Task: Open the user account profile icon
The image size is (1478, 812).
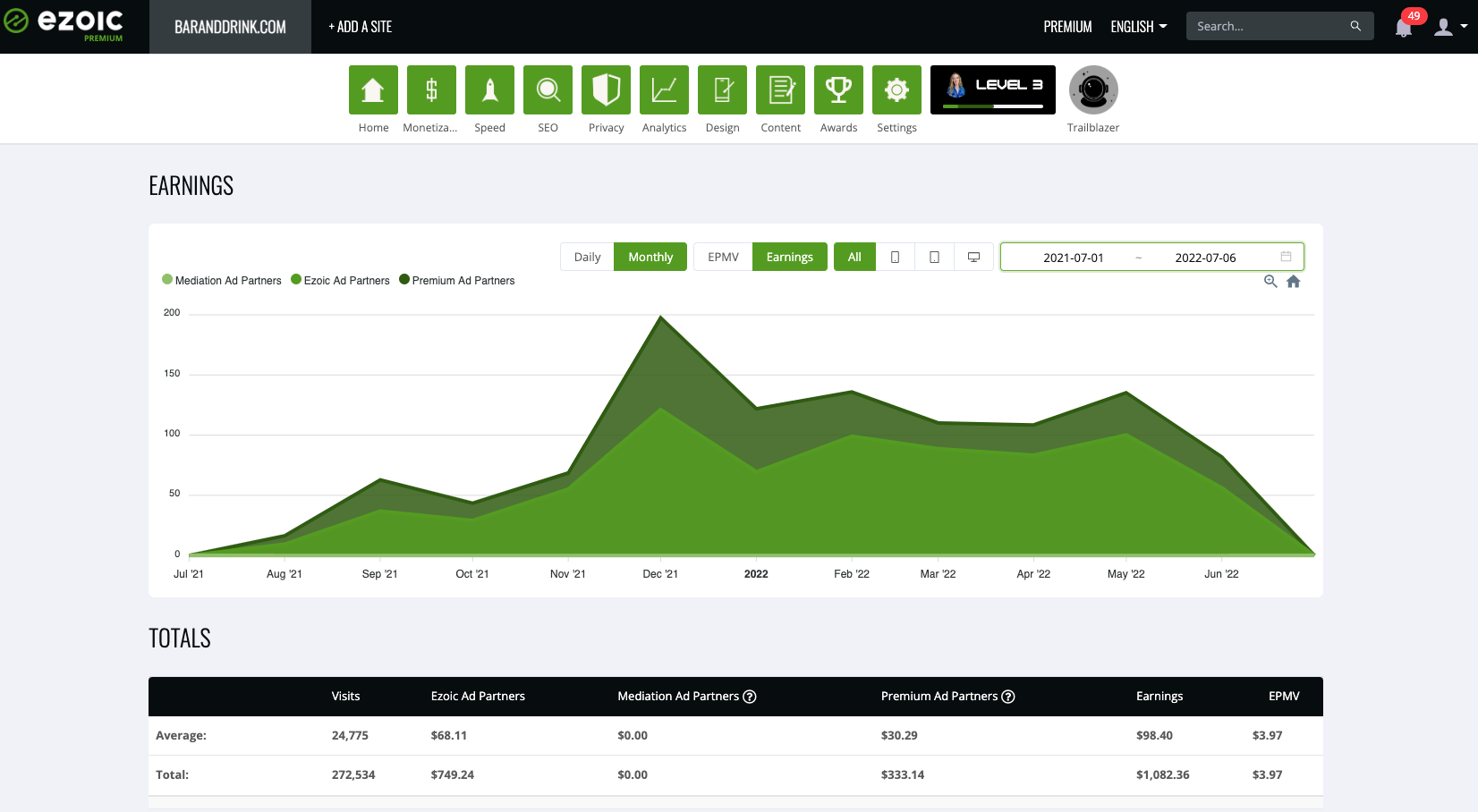Action: coord(1443,27)
